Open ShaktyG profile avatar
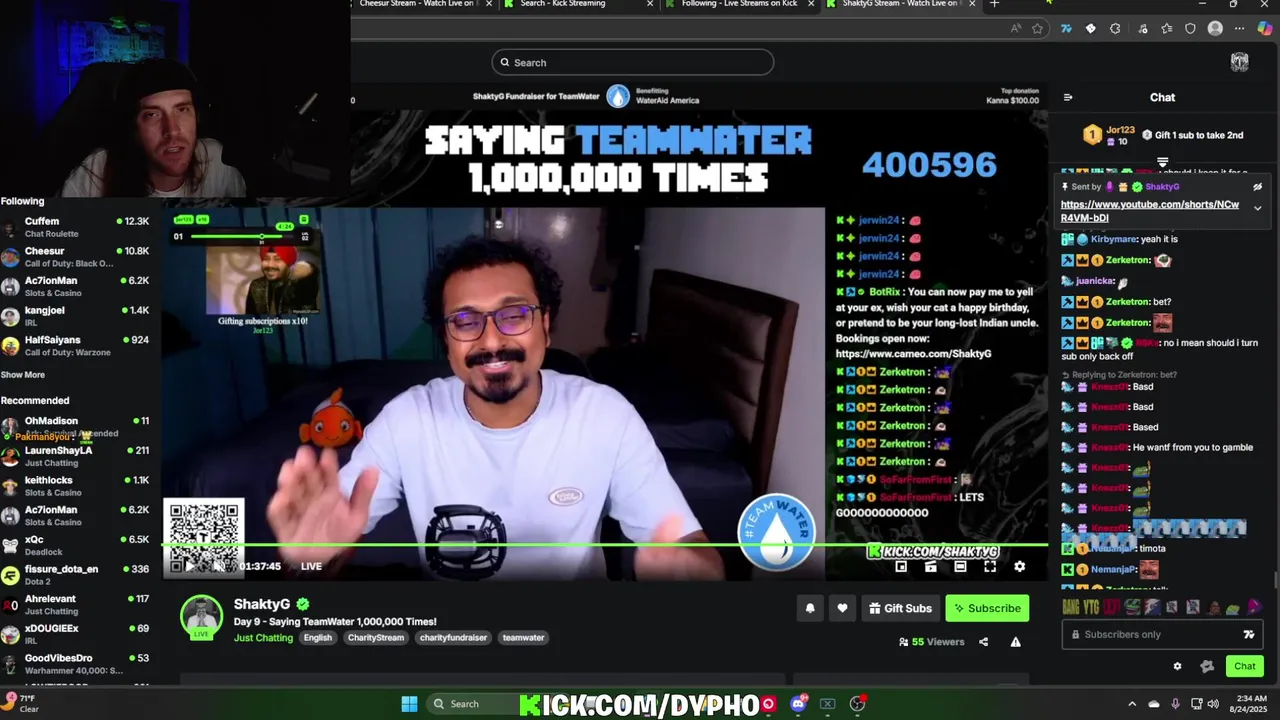The image size is (1280, 720). click(x=201, y=617)
